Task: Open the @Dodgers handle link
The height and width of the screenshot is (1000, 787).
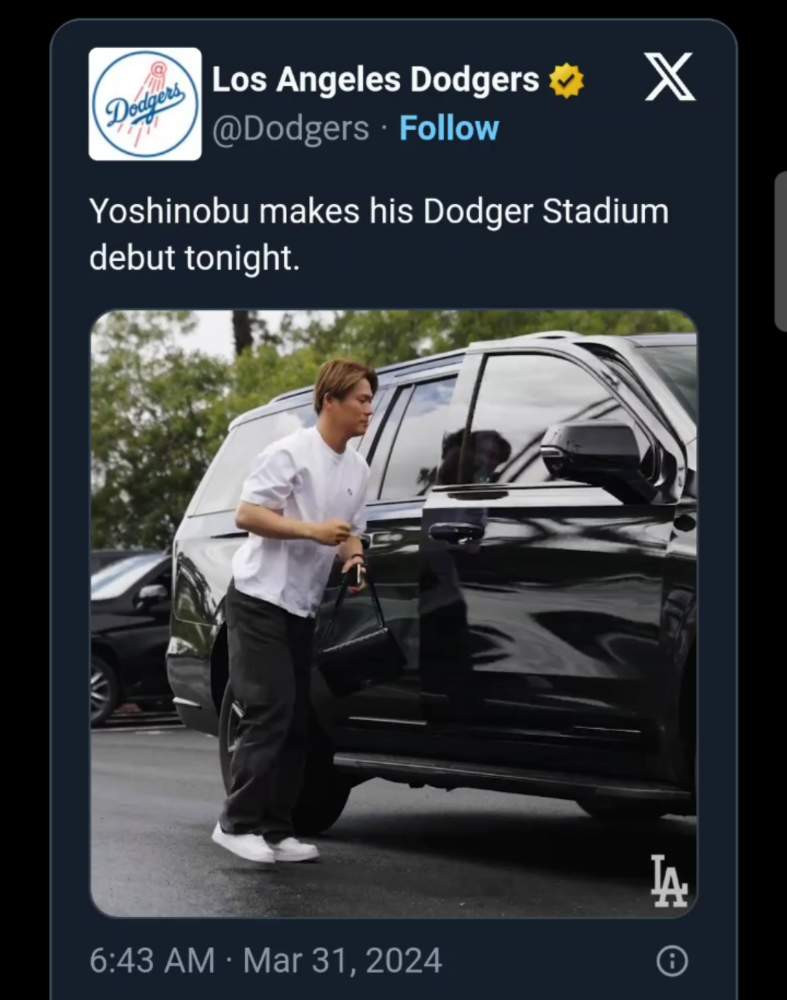Action: [290, 128]
